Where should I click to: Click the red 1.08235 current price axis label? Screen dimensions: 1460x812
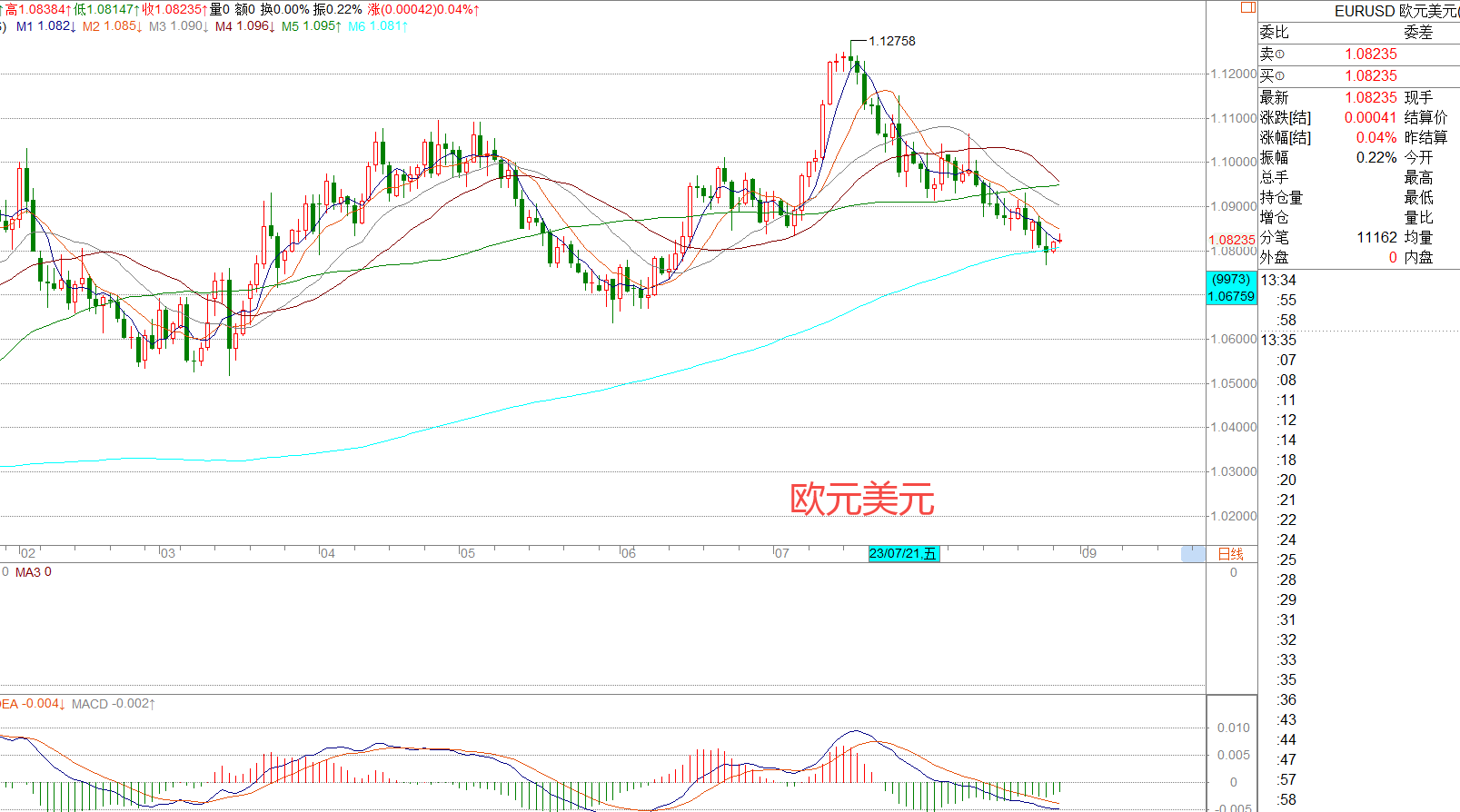click(1231, 240)
